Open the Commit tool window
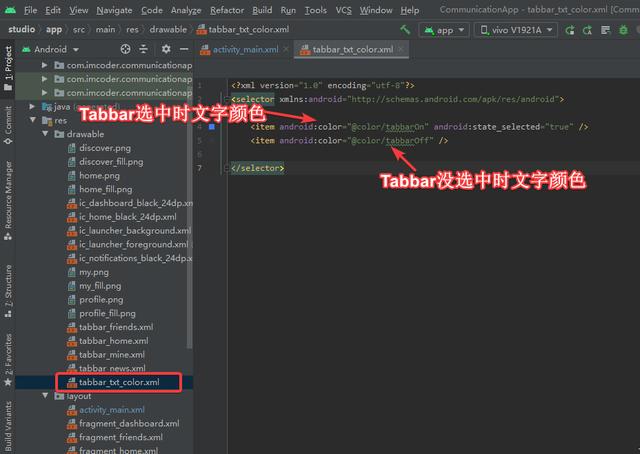Image resolution: width=640 pixels, height=454 pixels. point(8,125)
